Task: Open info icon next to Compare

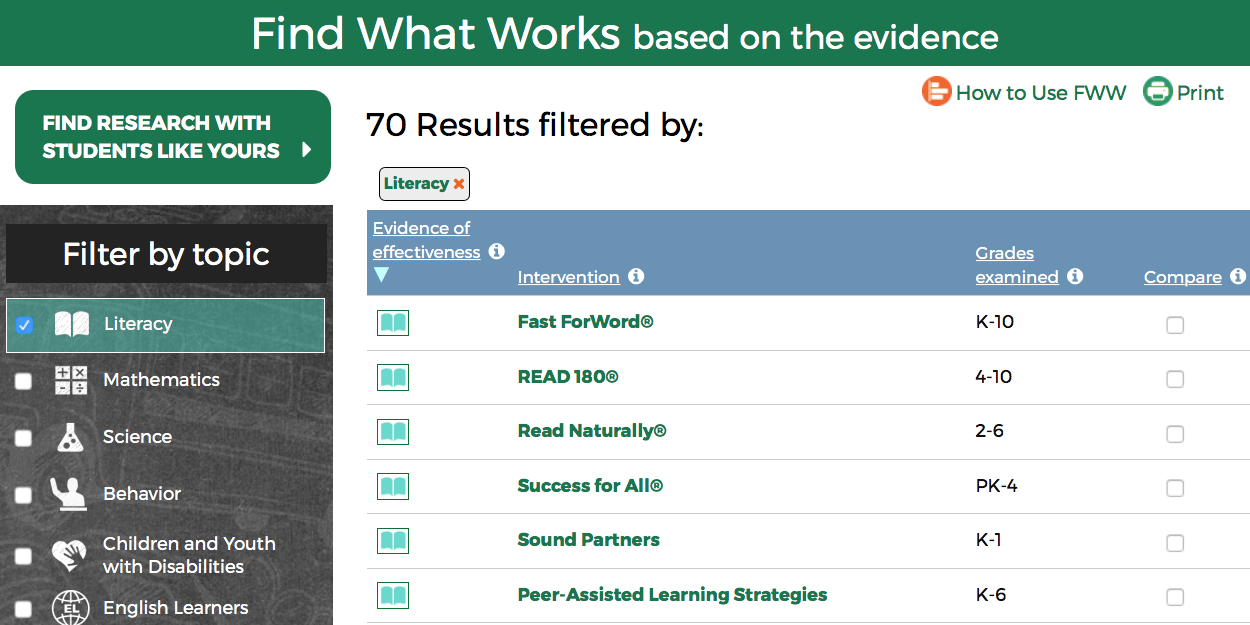Action: coord(1238,276)
